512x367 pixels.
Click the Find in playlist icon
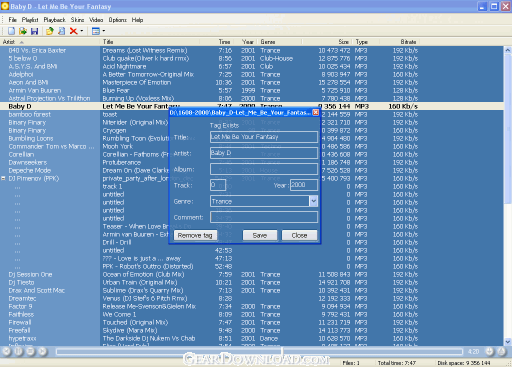pos(62,31)
